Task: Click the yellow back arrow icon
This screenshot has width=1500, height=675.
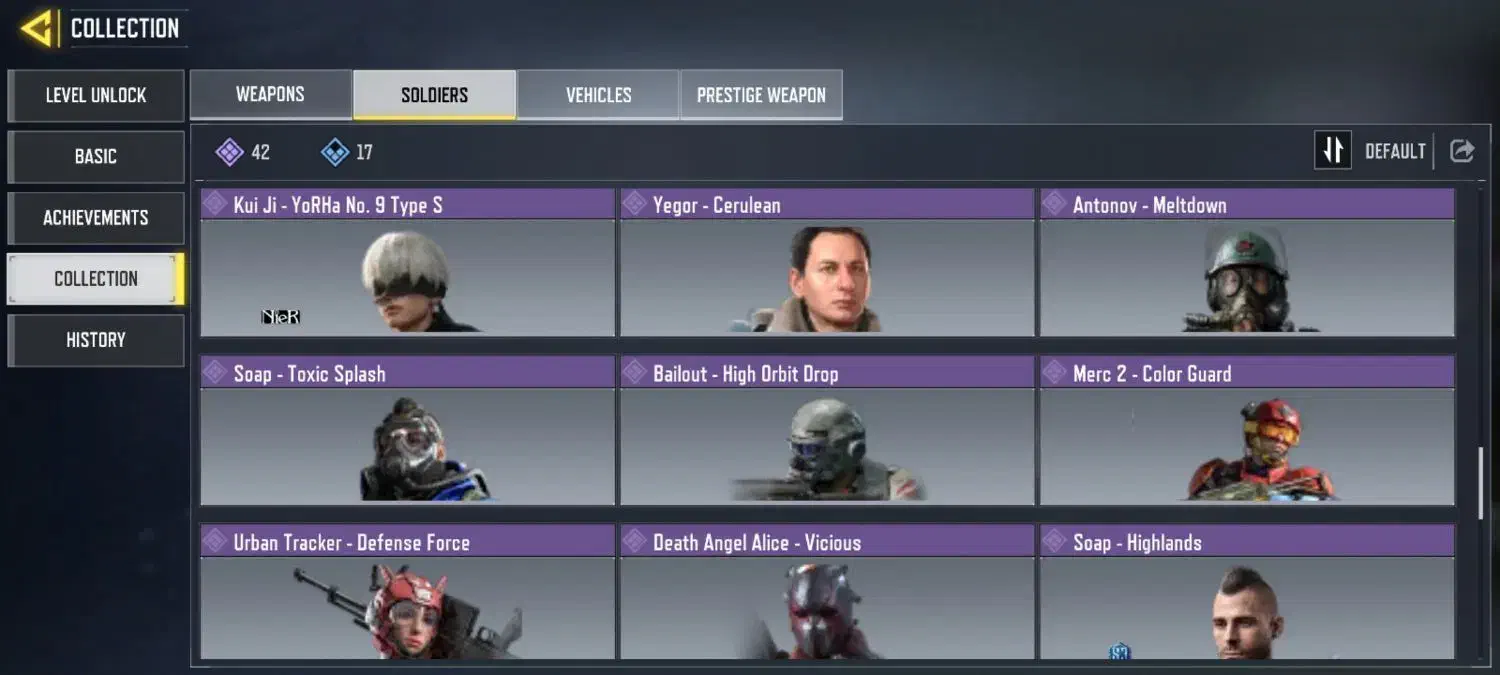Action: pyautogui.click(x=37, y=28)
